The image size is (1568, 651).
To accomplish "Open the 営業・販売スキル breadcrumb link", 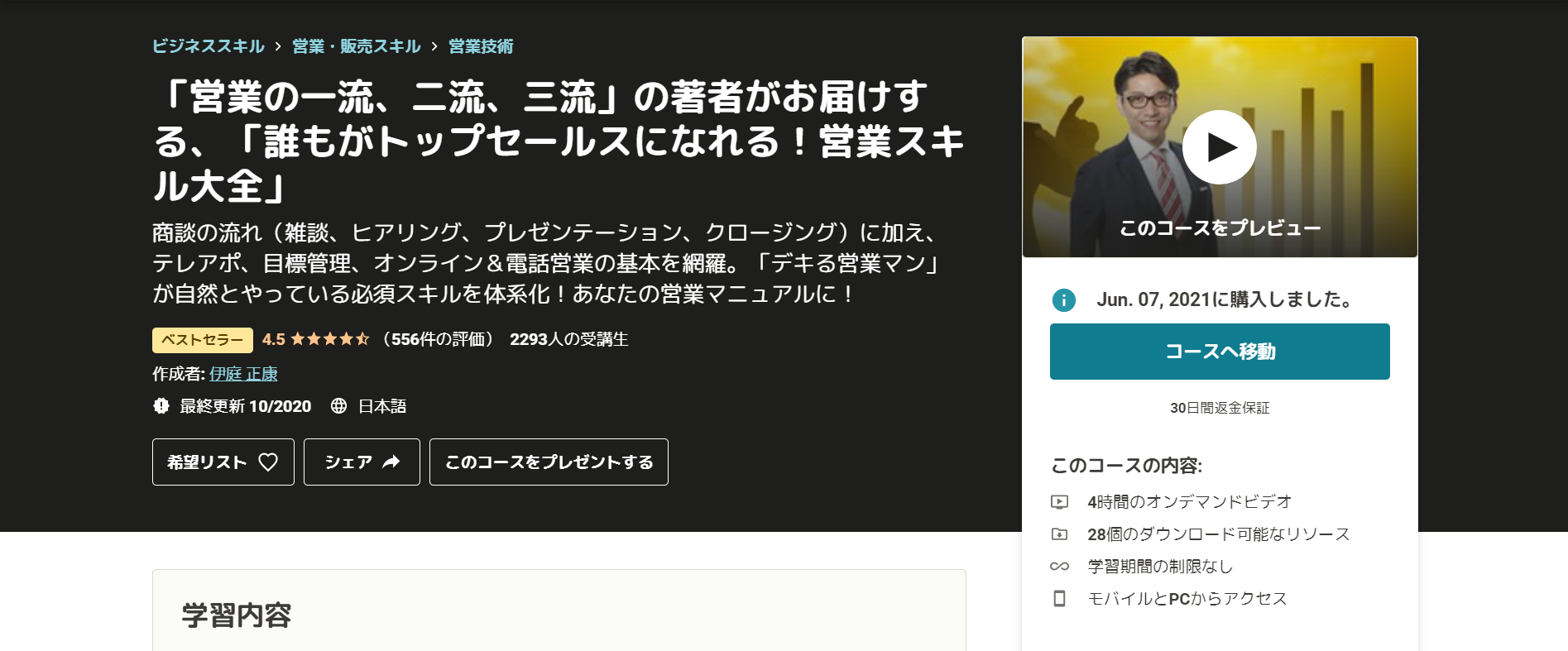I will (x=357, y=46).
